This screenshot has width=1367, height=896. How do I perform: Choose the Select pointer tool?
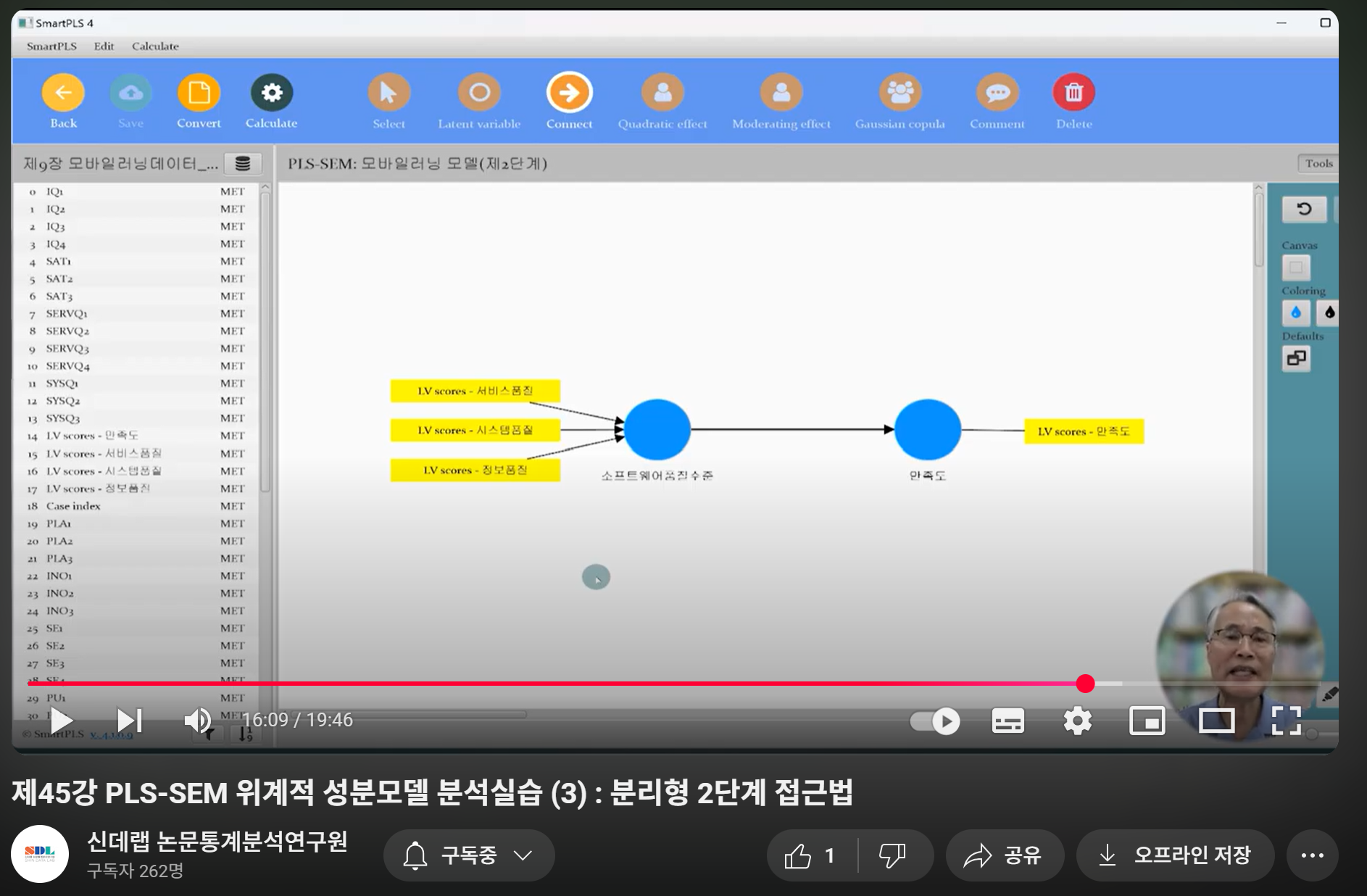[x=389, y=93]
